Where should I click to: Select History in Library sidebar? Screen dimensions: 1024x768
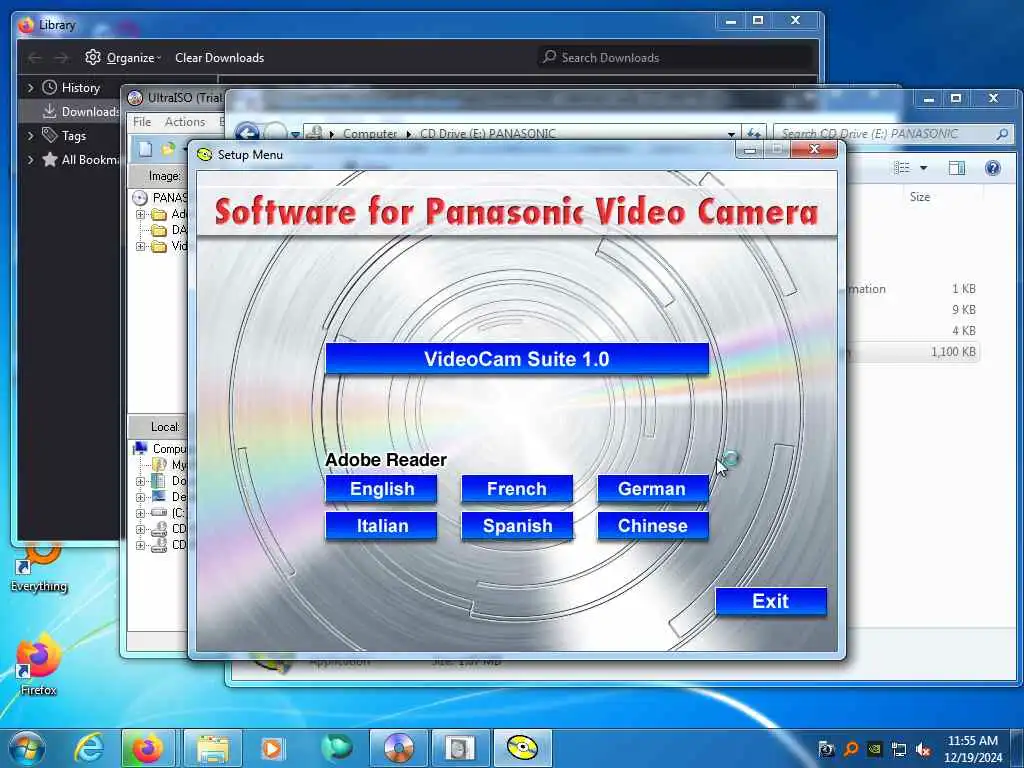(80, 88)
